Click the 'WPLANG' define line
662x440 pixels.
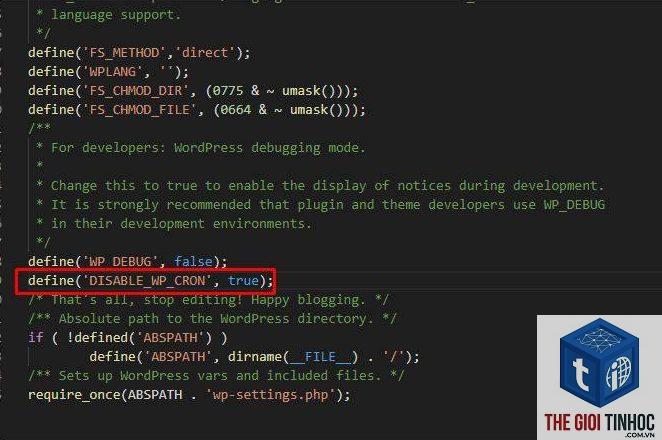click(108, 72)
